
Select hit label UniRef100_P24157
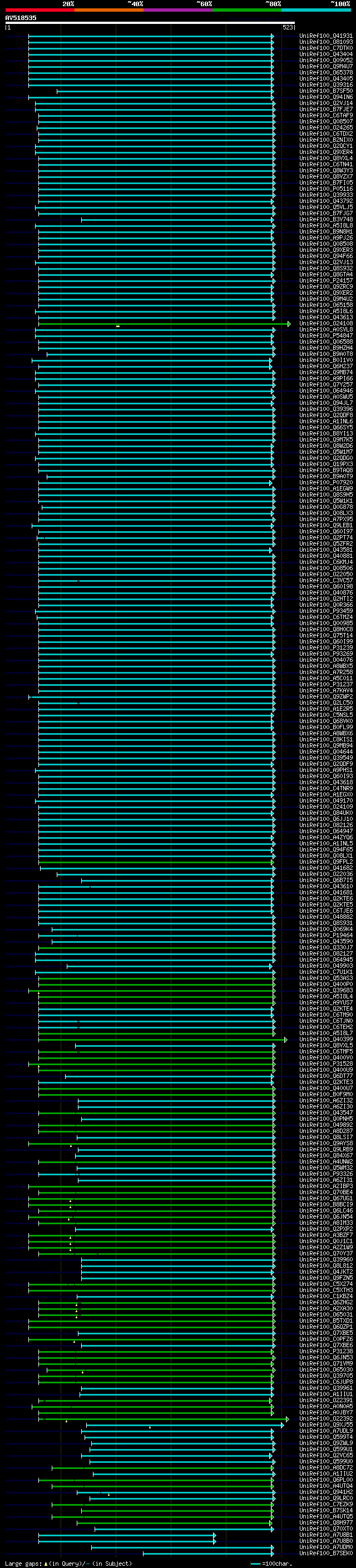pyautogui.click(x=325, y=280)
